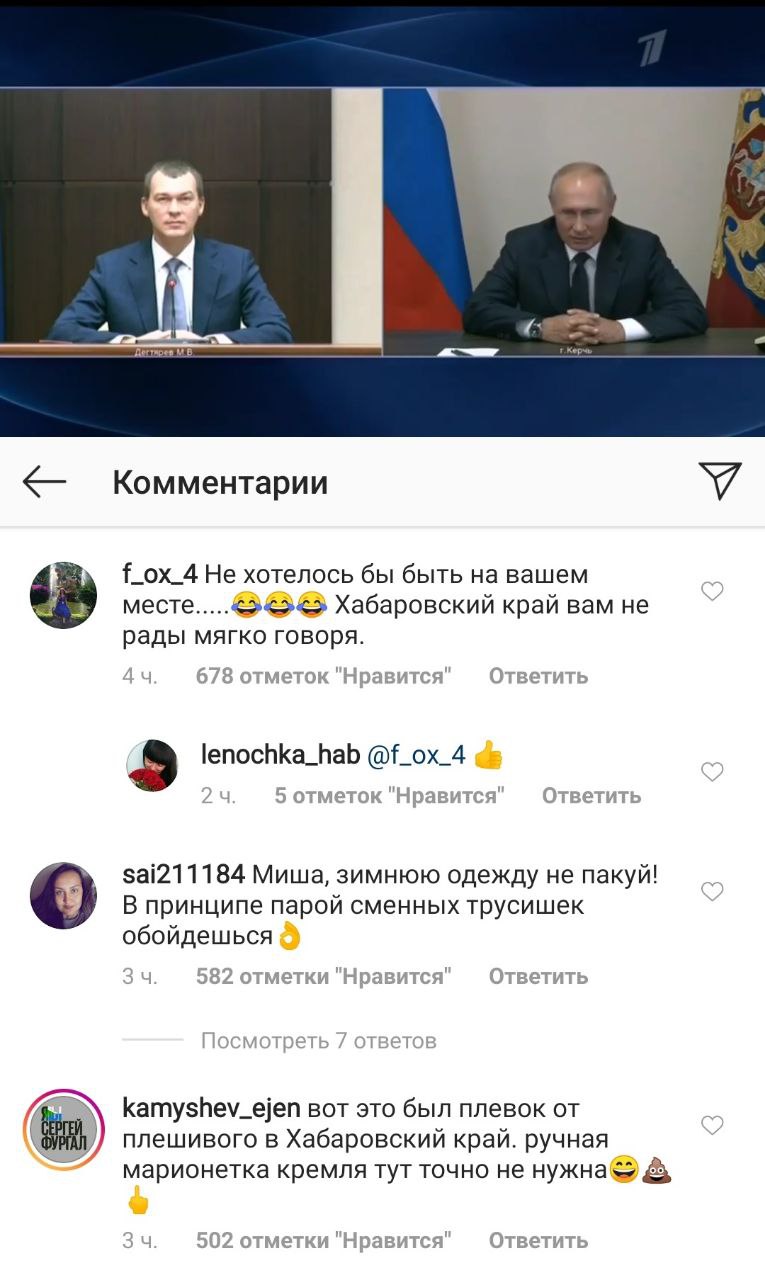The height and width of the screenshot is (1280, 765).
Task: Open lenochka_hab profile picture
Action: click(x=152, y=766)
